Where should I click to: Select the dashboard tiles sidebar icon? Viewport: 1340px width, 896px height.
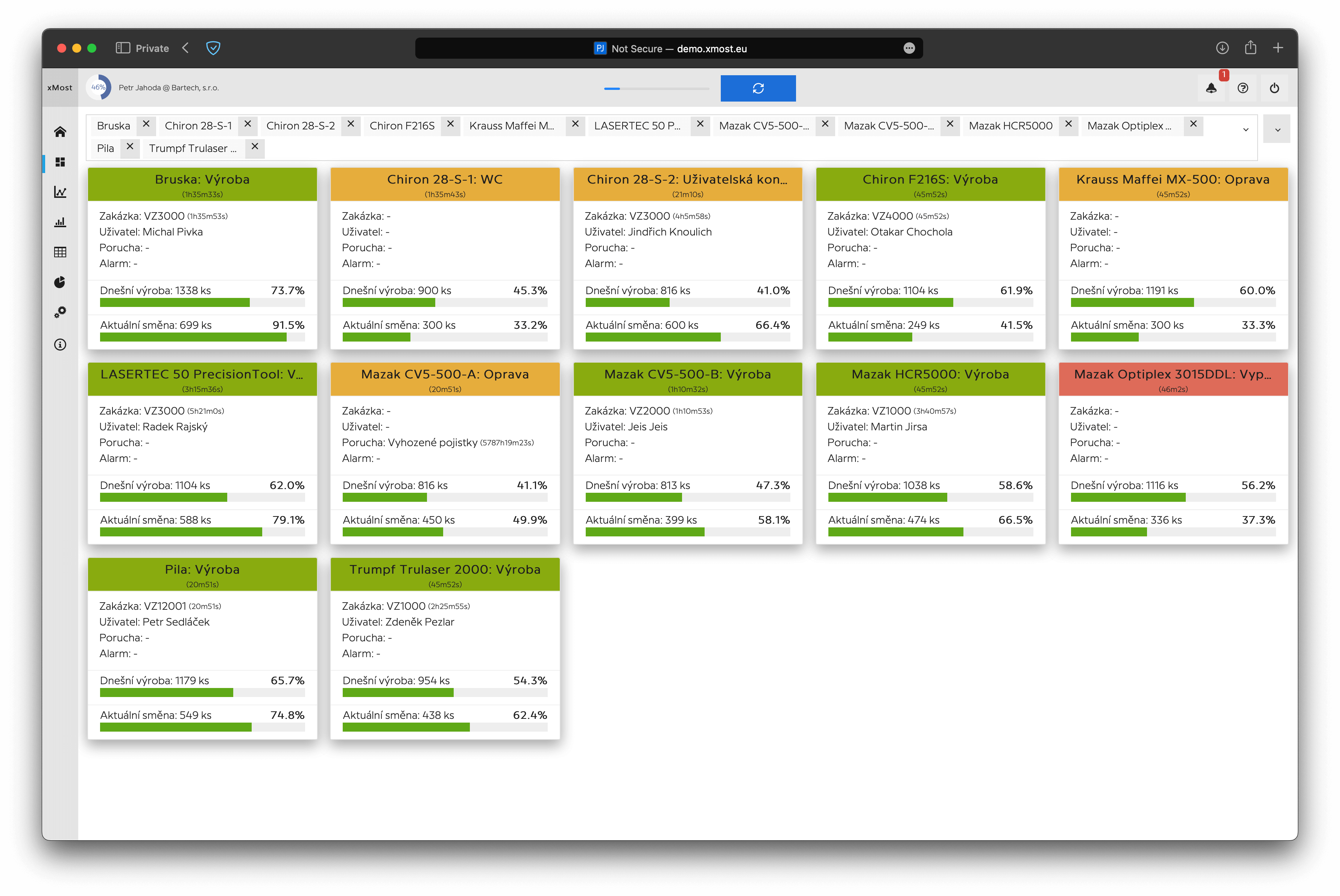tap(60, 162)
